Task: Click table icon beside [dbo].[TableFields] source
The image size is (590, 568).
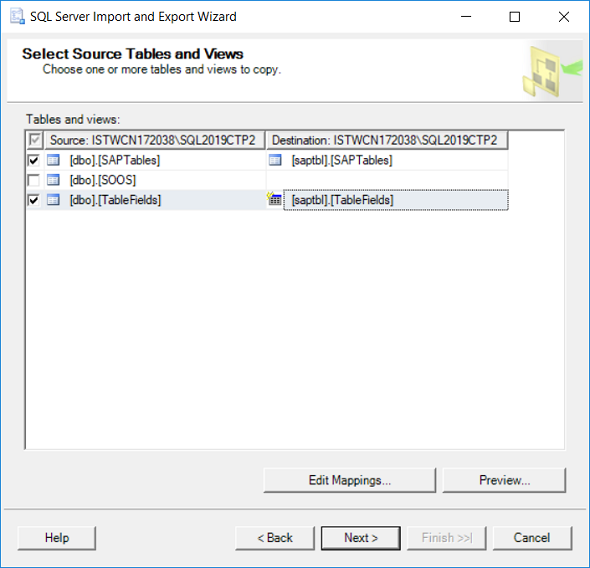Action: pyautogui.click(x=53, y=200)
